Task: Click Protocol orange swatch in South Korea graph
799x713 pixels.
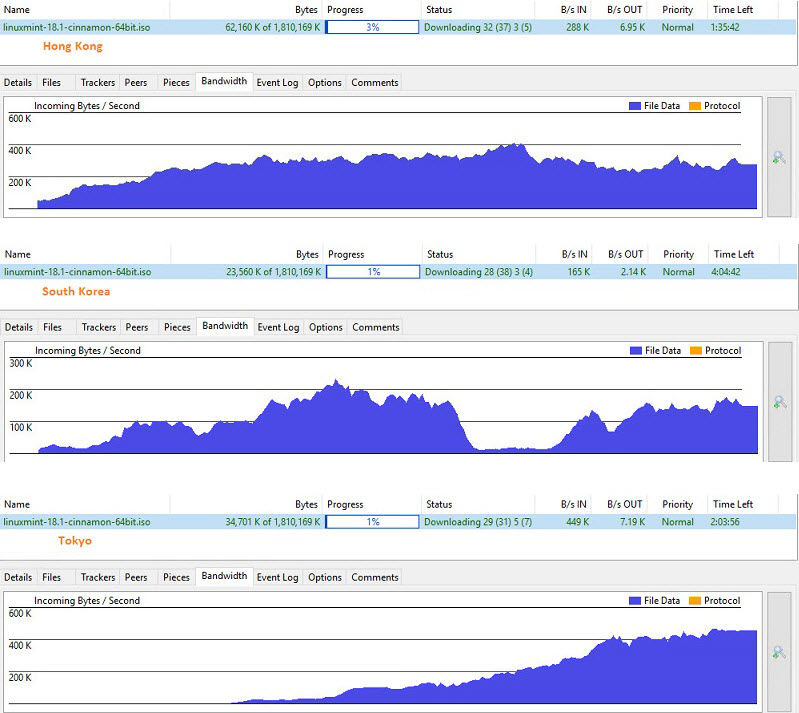Action: [696, 351]
